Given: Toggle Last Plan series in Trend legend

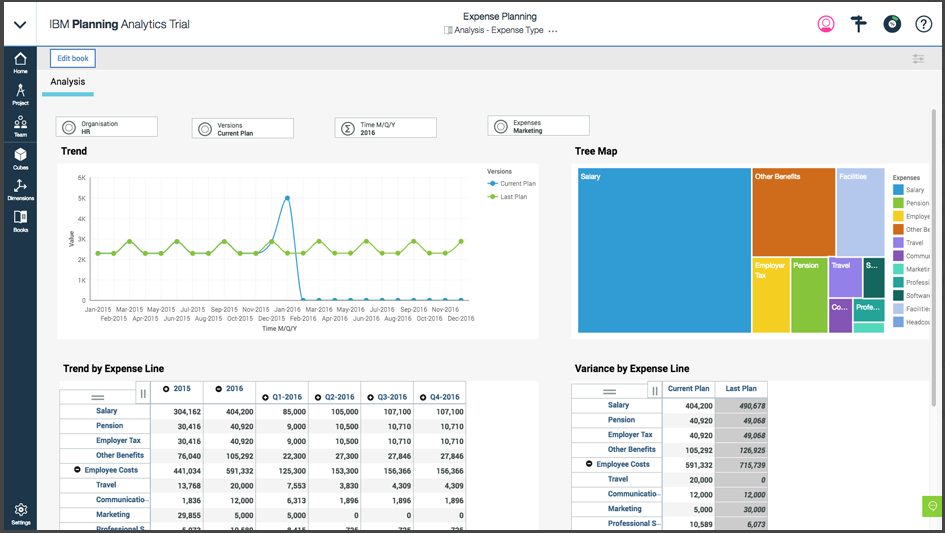Looking at the screenshot, I should pos(512,197).
